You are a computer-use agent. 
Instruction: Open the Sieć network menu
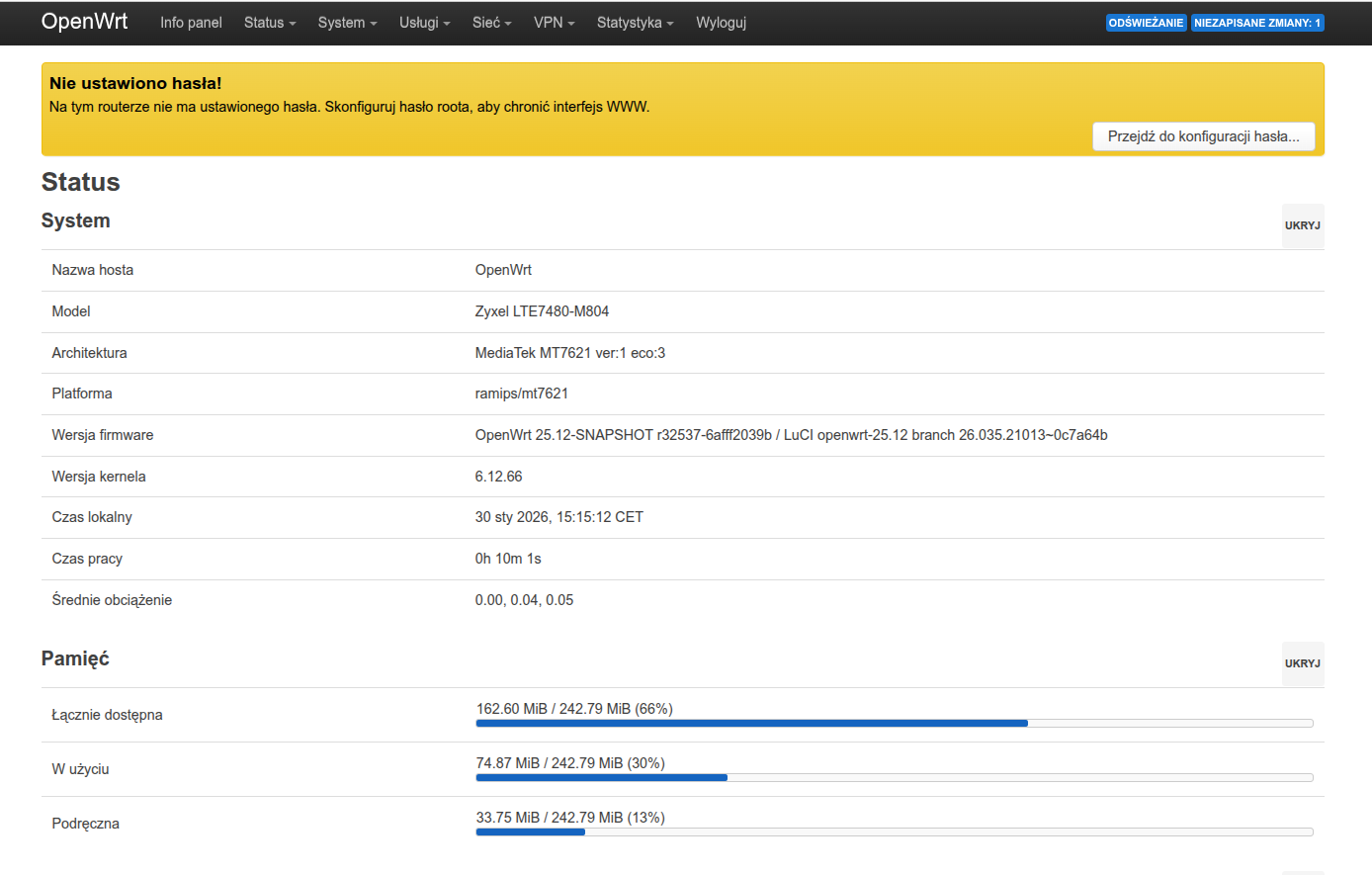pos(491,23)
